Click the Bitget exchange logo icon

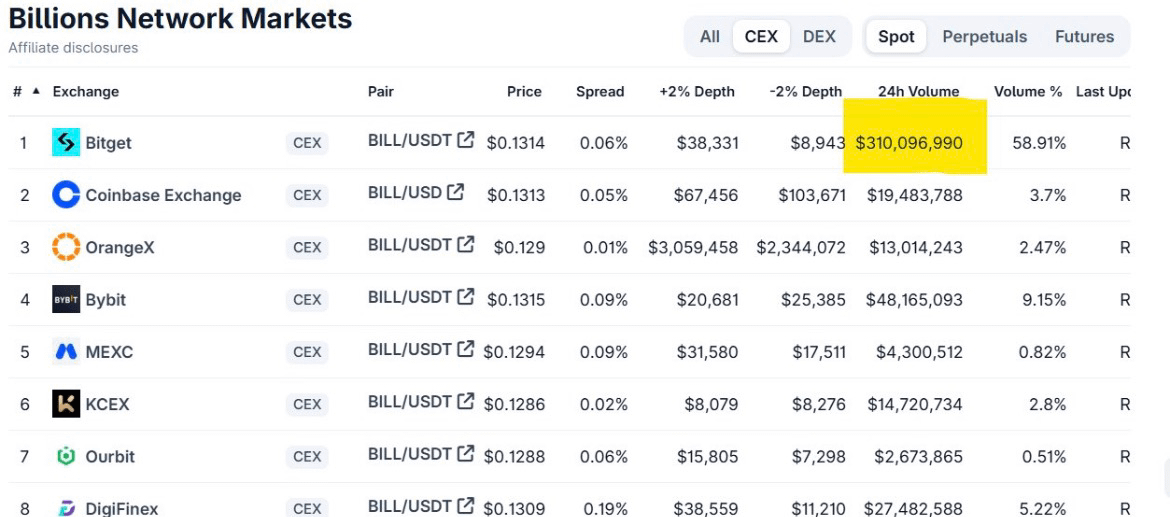(66, 142)
